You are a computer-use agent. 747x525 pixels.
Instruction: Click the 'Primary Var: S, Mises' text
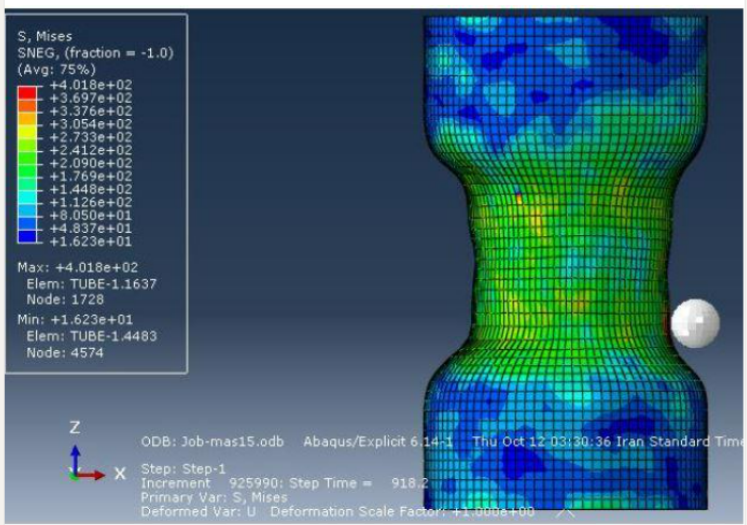click(214, 497)
